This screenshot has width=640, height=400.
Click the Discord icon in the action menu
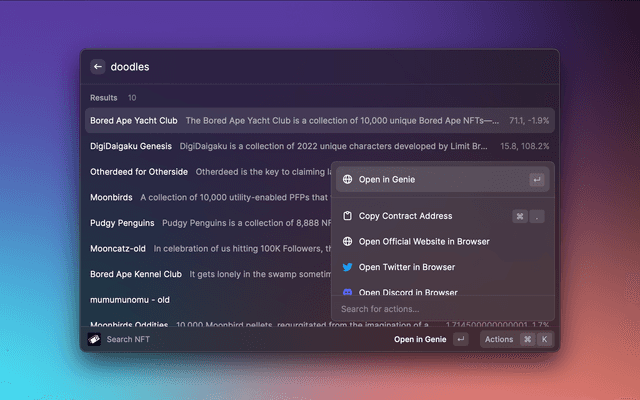(347, 292)
